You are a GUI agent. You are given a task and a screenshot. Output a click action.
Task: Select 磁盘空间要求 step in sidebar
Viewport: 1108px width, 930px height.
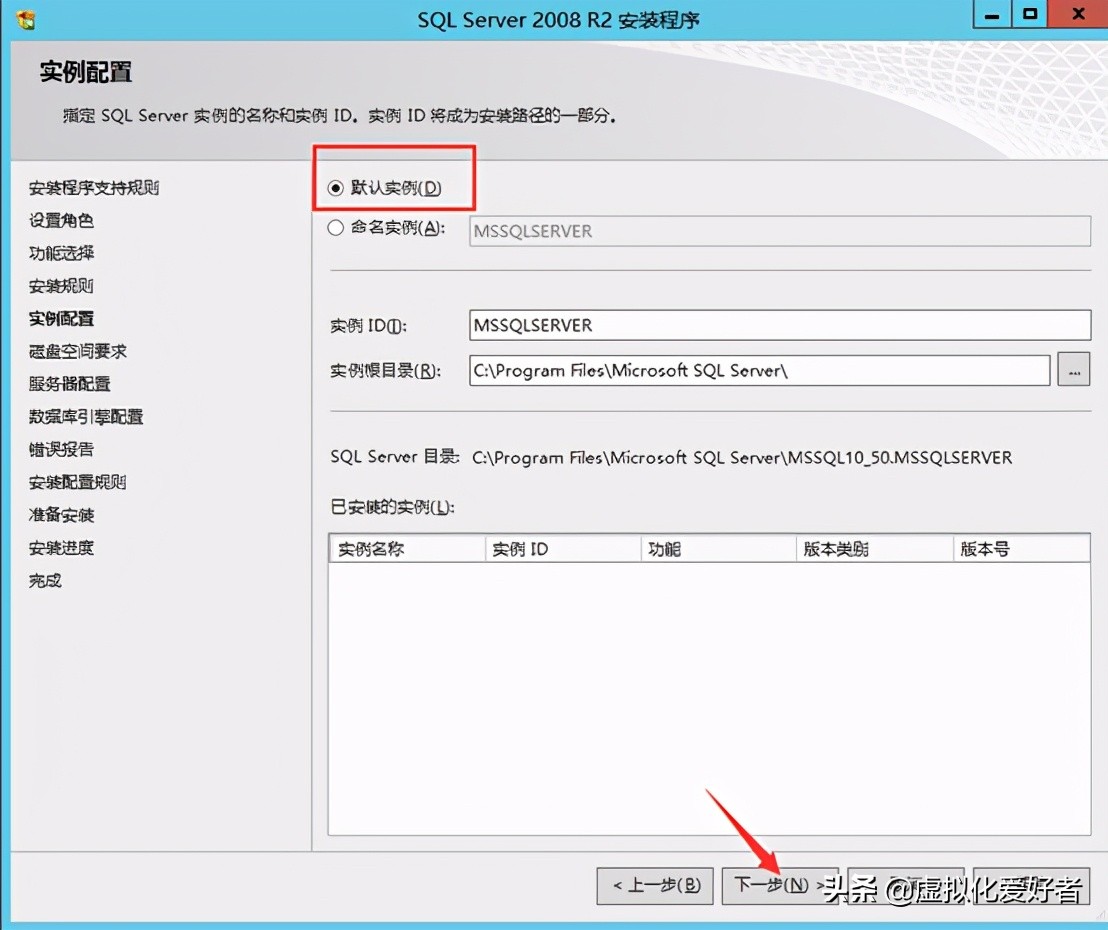coord(78,351)
